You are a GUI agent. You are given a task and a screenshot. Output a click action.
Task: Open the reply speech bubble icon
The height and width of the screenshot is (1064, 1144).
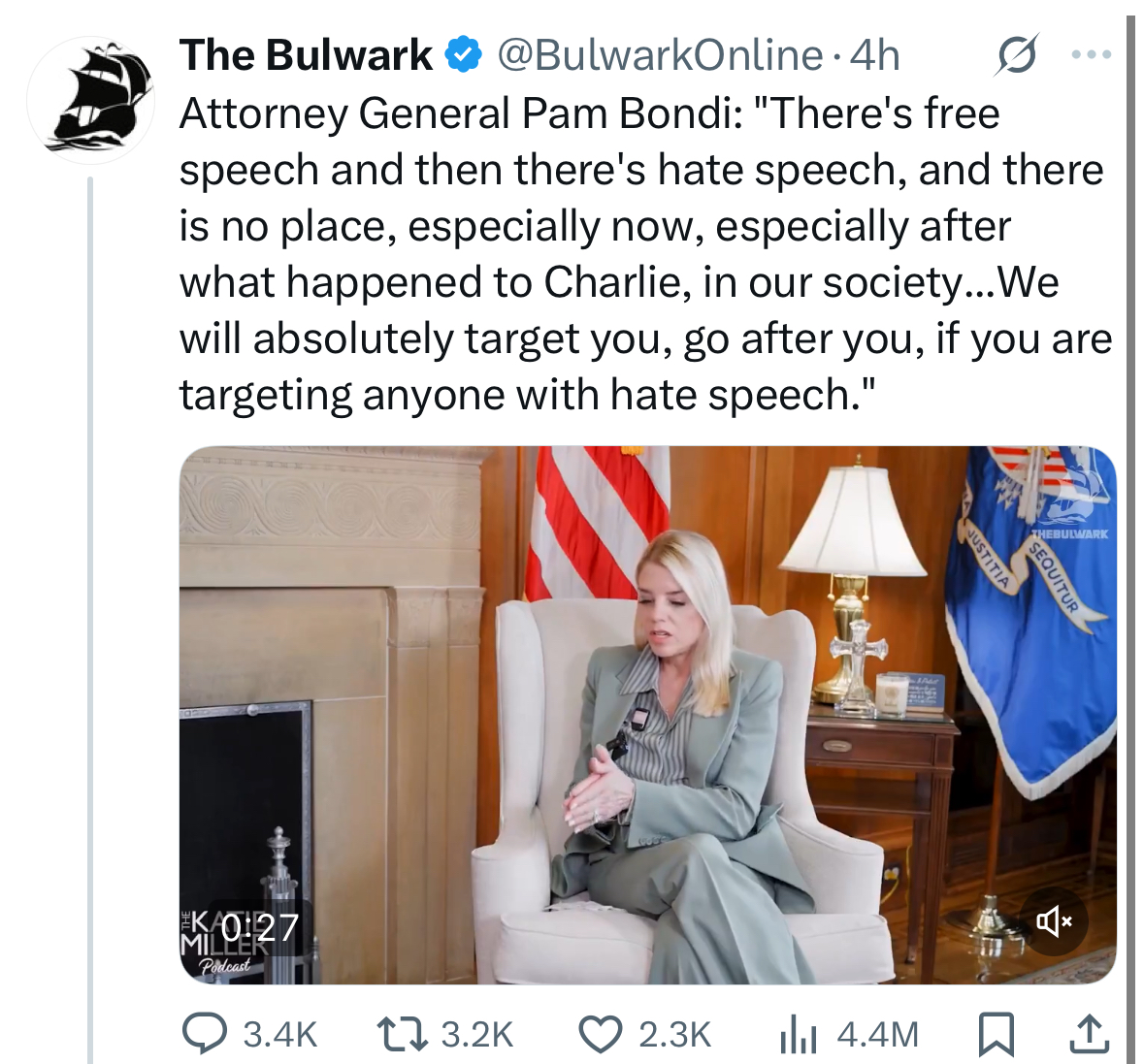point(205,1035)
